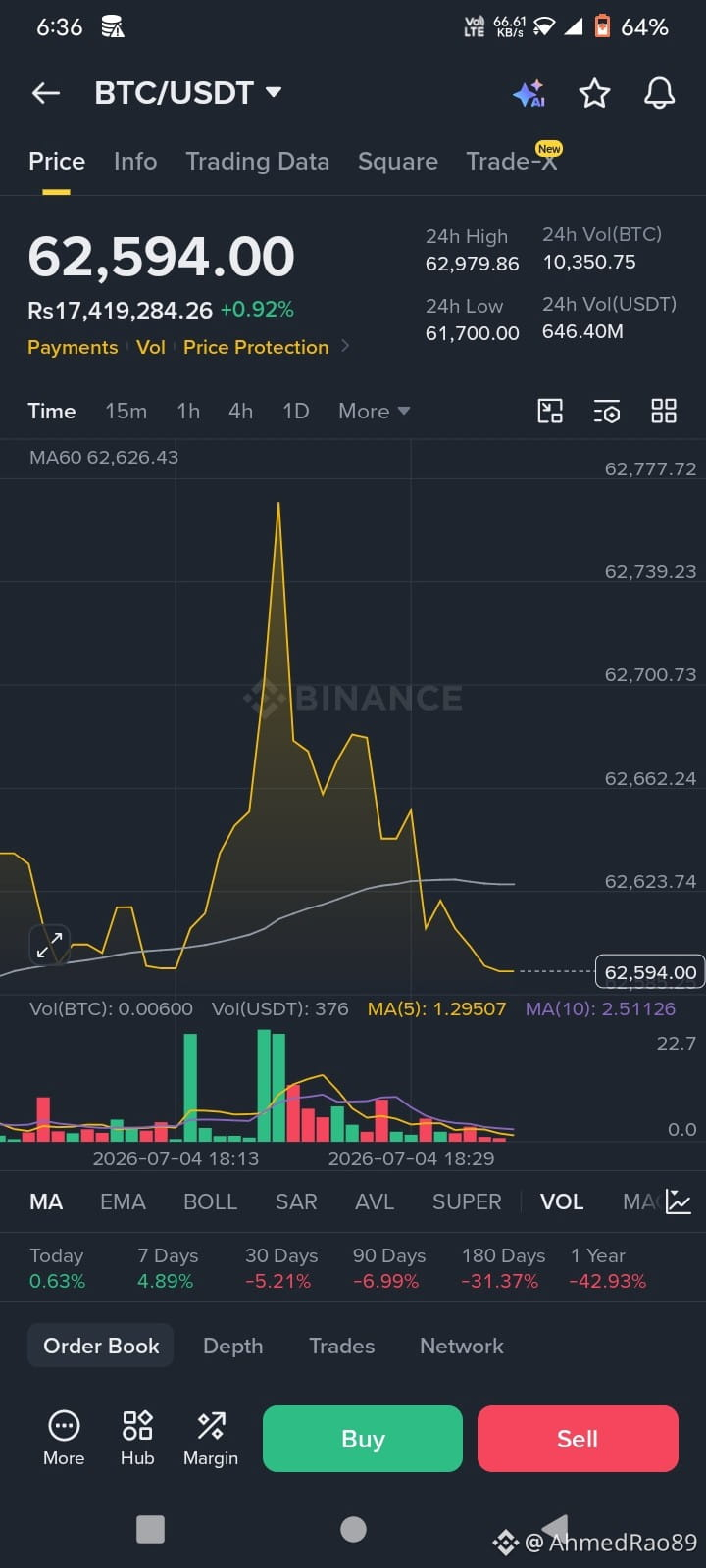Image resolution: width=706 pixels, height=1568 pixels.
Task: Toggle the VOL sub-indicator
Action: point(562,1201)
